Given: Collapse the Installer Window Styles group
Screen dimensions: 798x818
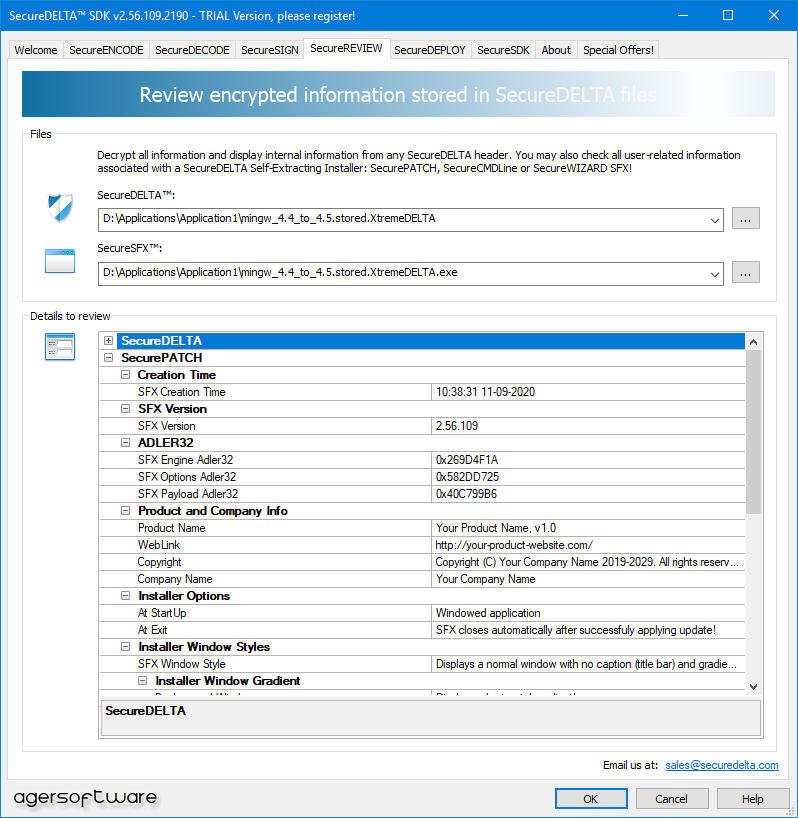Looking at the screenshot, I should (125, 647).
